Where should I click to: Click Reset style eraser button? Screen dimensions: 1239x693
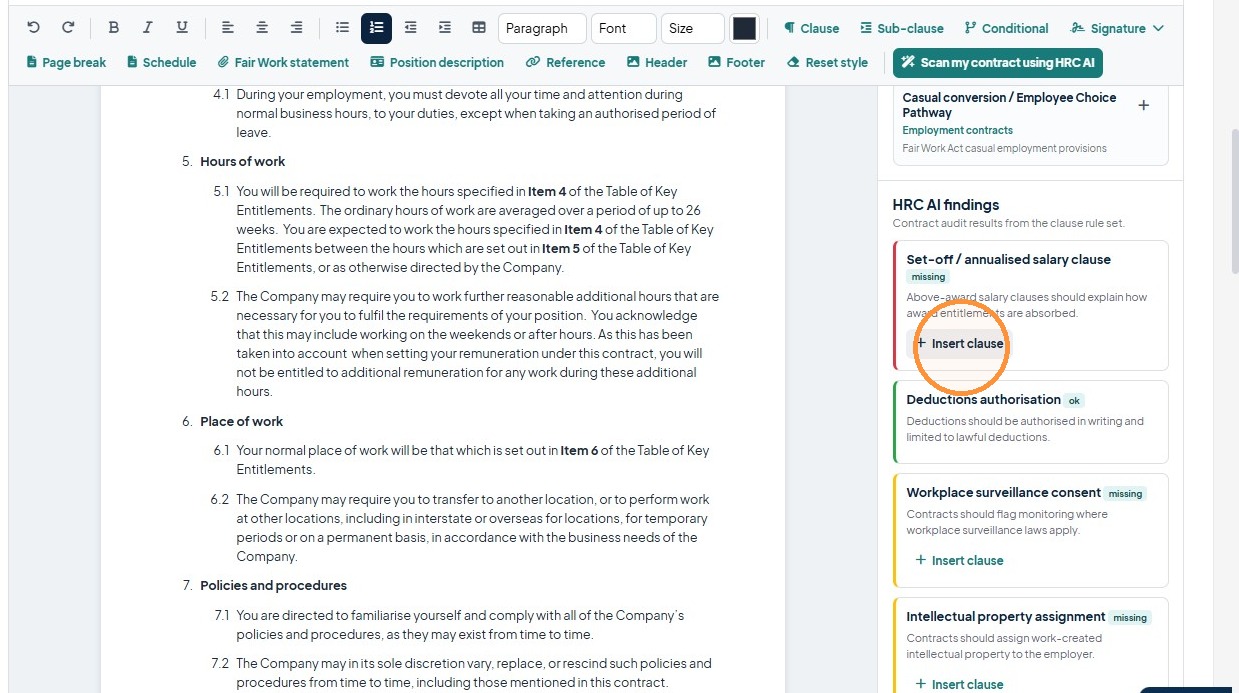[x=827, y=62]
